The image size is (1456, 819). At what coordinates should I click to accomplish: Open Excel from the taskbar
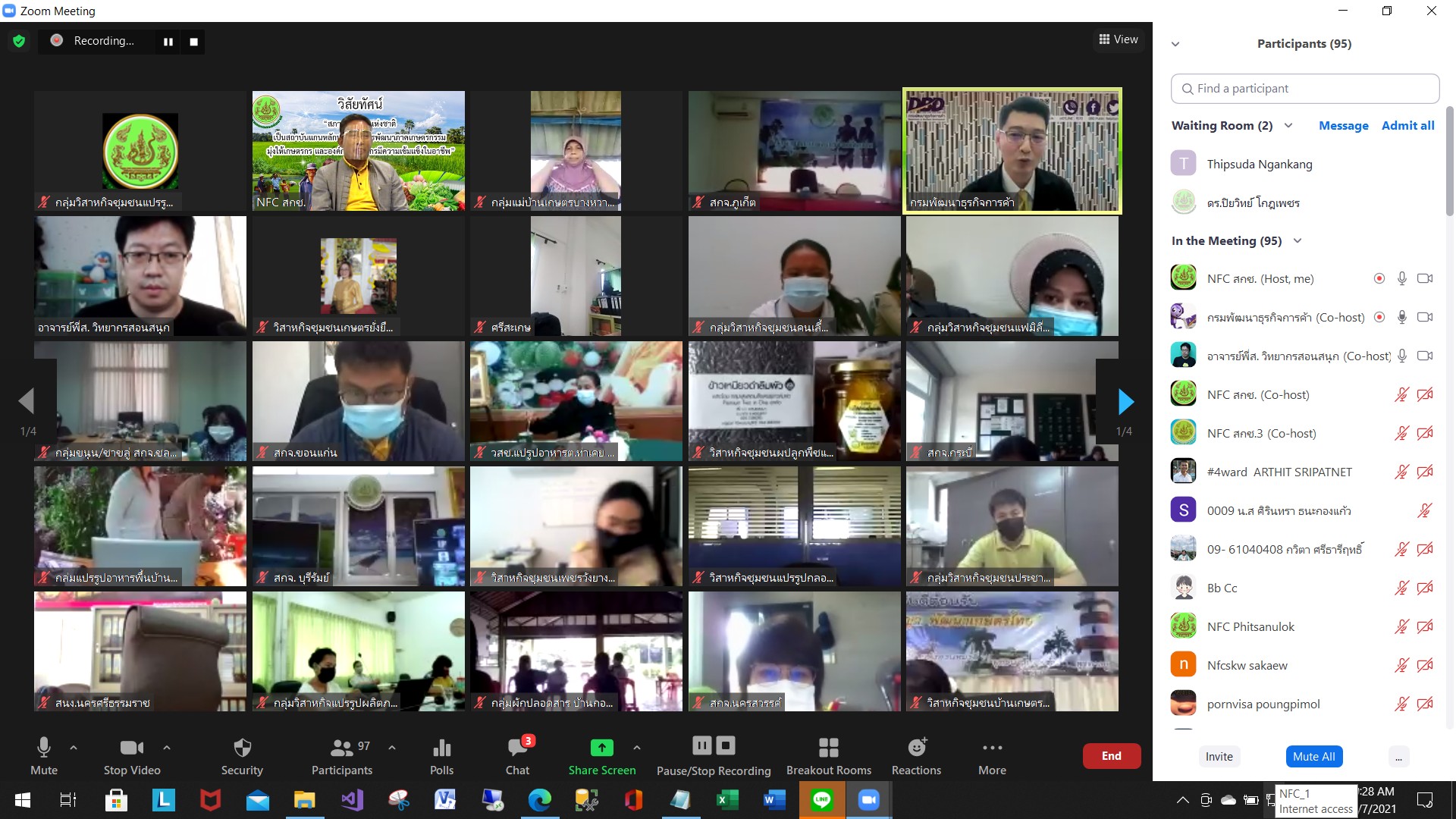[x=728, y=800]
